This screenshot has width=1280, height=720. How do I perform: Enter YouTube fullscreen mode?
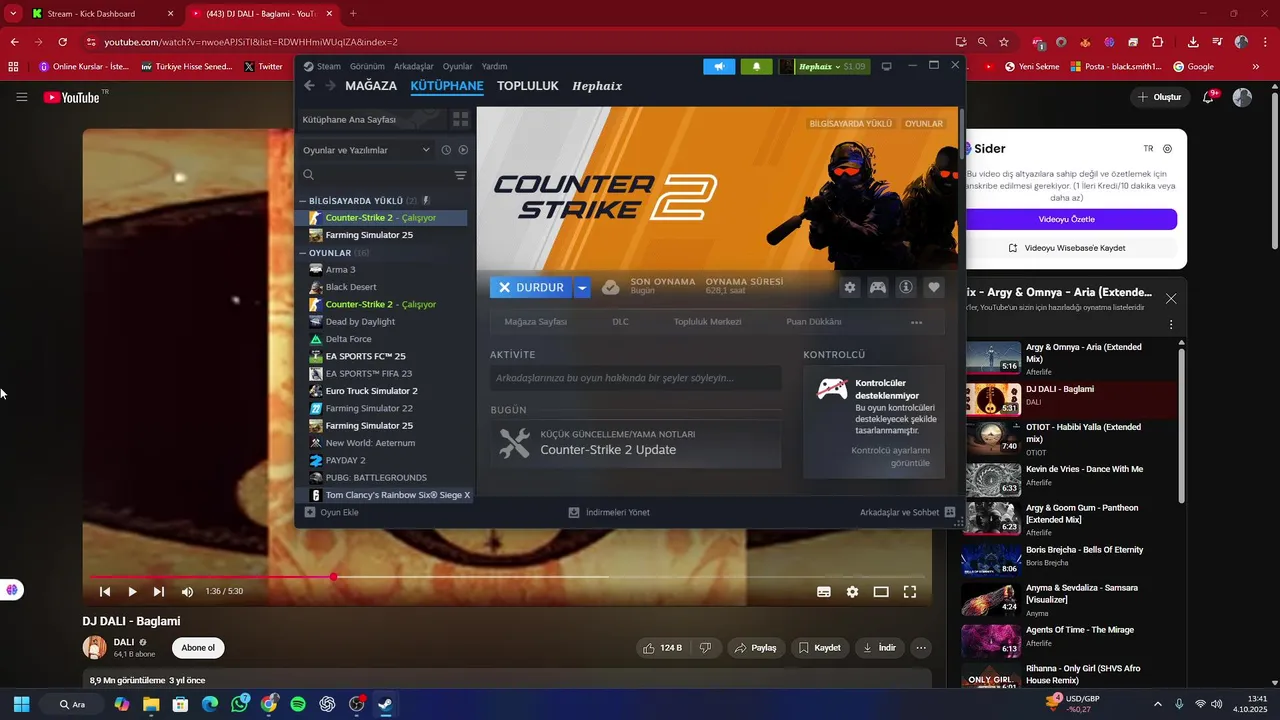[910, 592]
